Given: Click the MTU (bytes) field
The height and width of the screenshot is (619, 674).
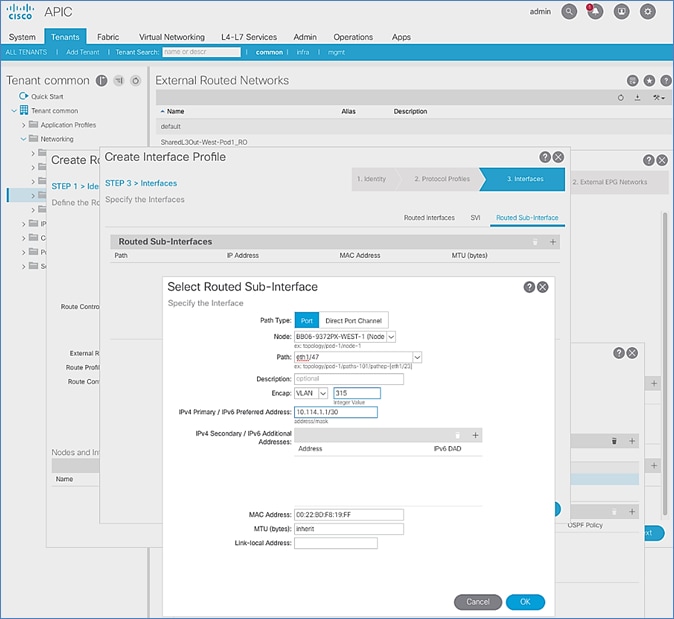Looking at the screenshot, I should (x=349, y=529).
